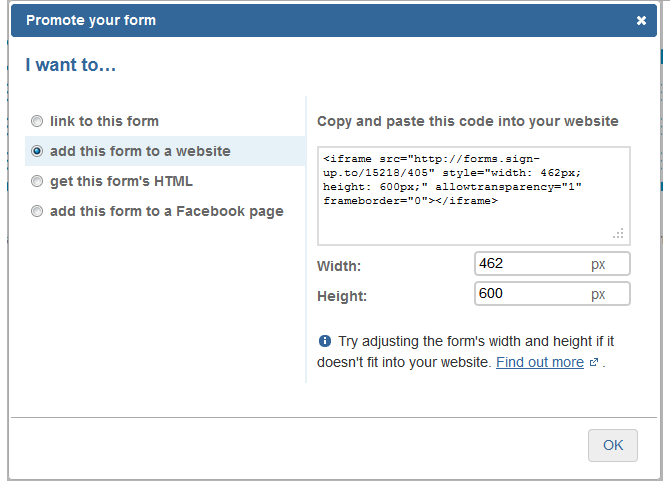Click the Height input field

(530, 294)
